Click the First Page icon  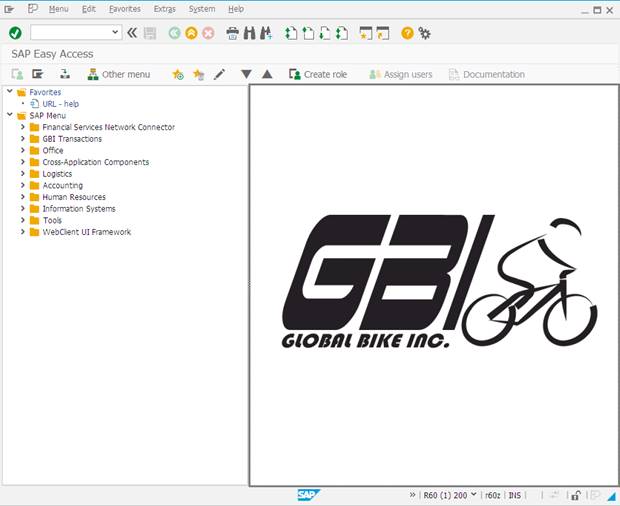[x=291, y=33]
